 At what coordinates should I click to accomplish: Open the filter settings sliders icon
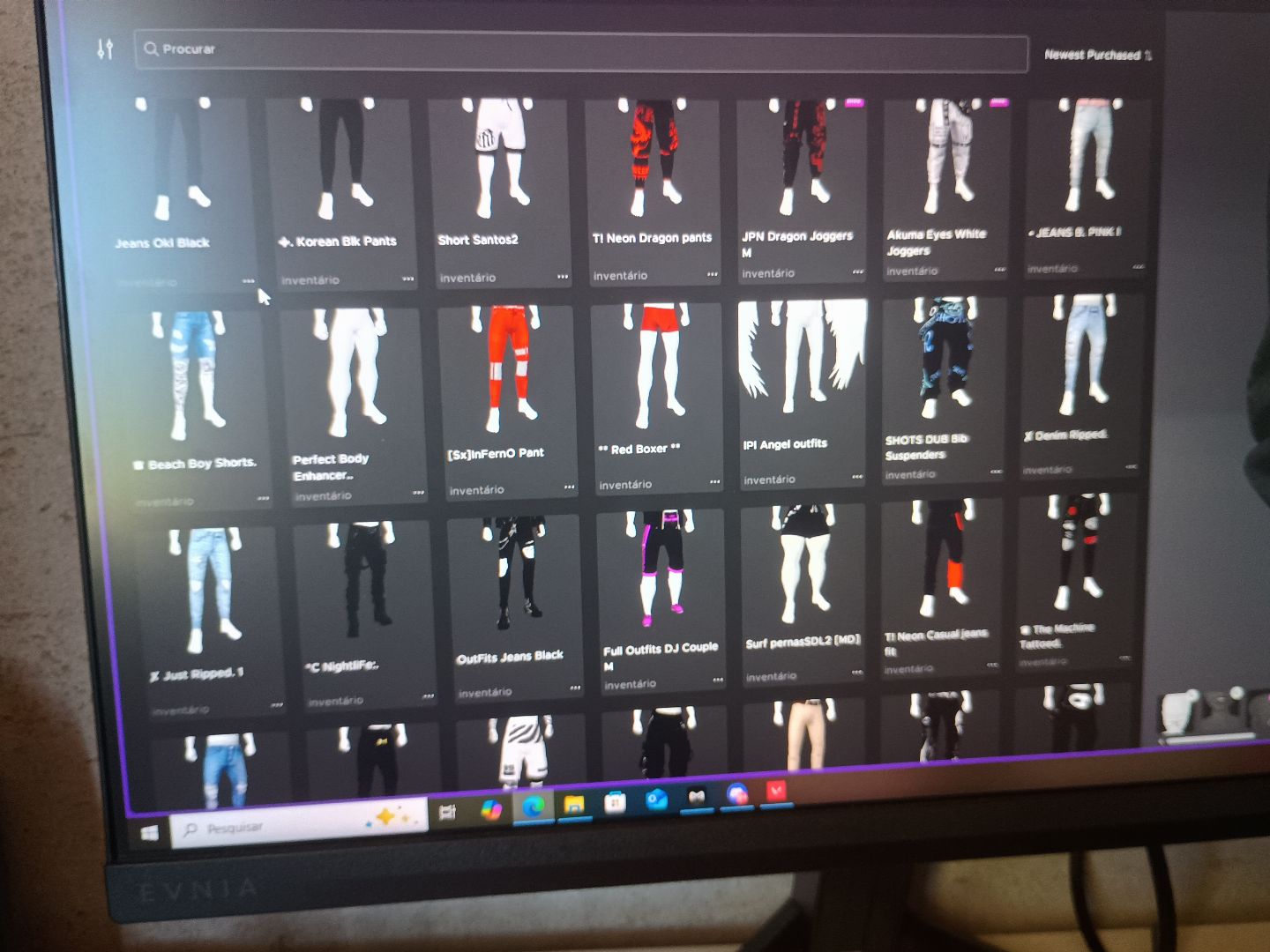point(105,49)
